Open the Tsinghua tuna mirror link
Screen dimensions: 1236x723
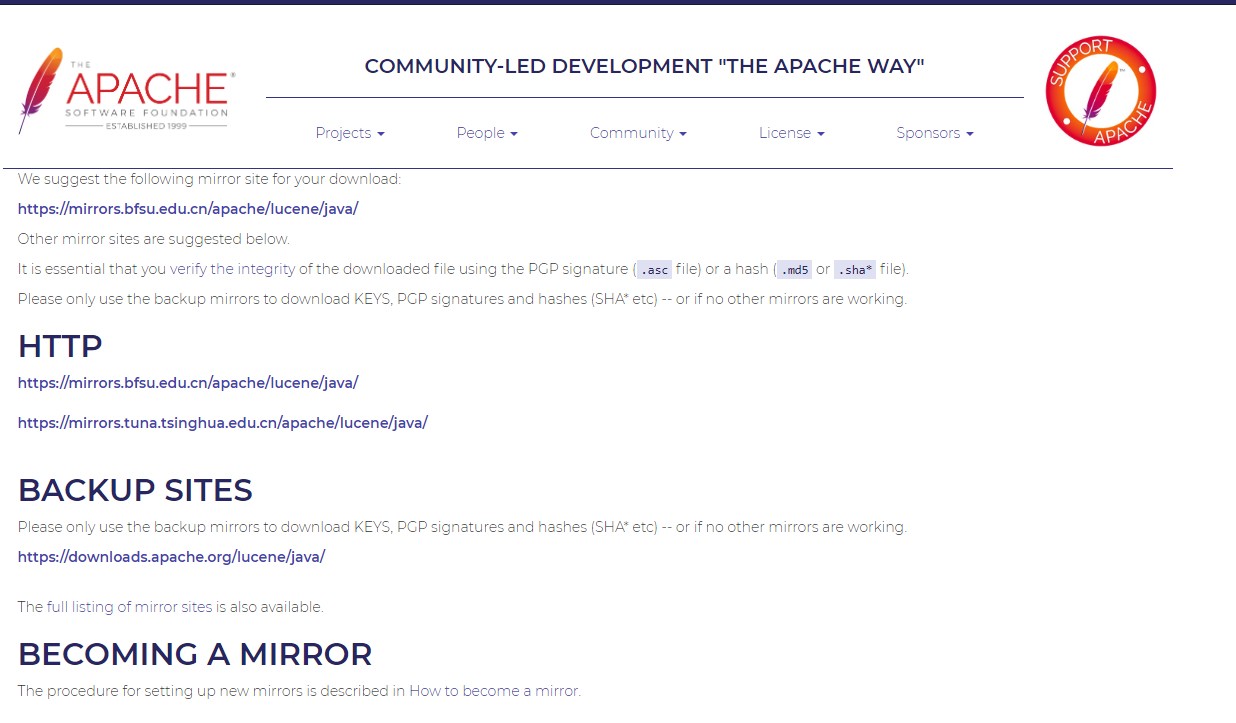coord(222,423)
